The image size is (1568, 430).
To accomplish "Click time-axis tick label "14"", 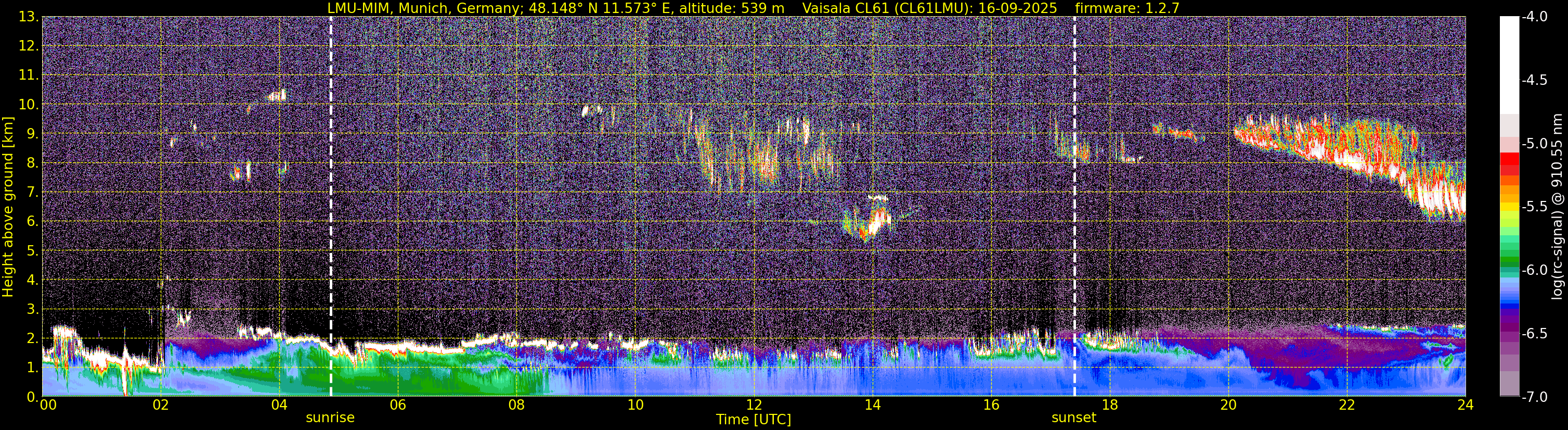I will pyautogui.click(x=872, y=405).
